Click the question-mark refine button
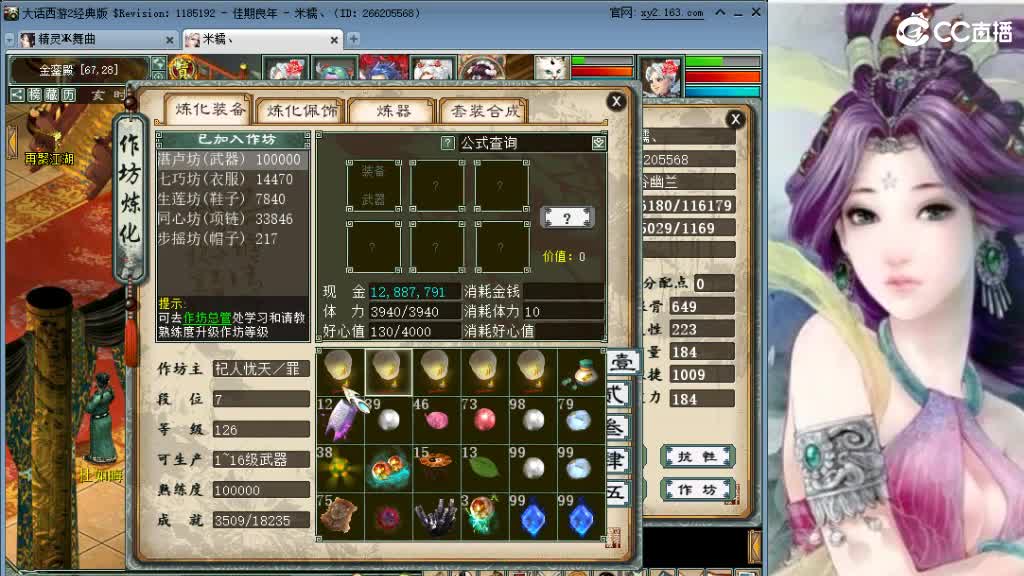 point(567,218)
